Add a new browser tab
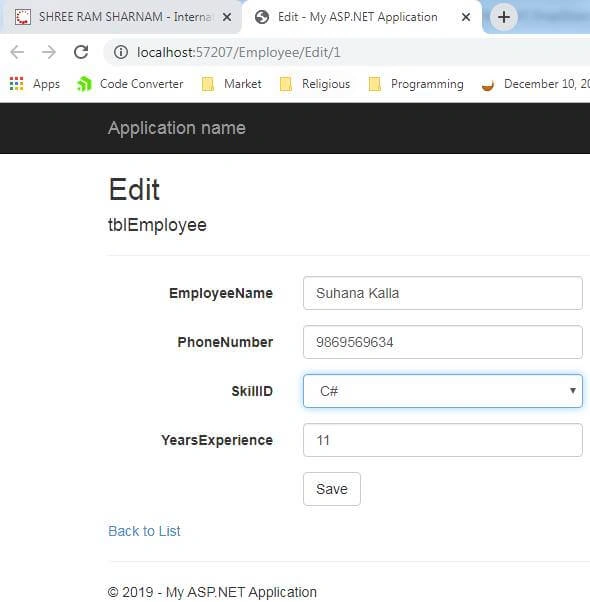Screen dimensions: 590x602 504,17
